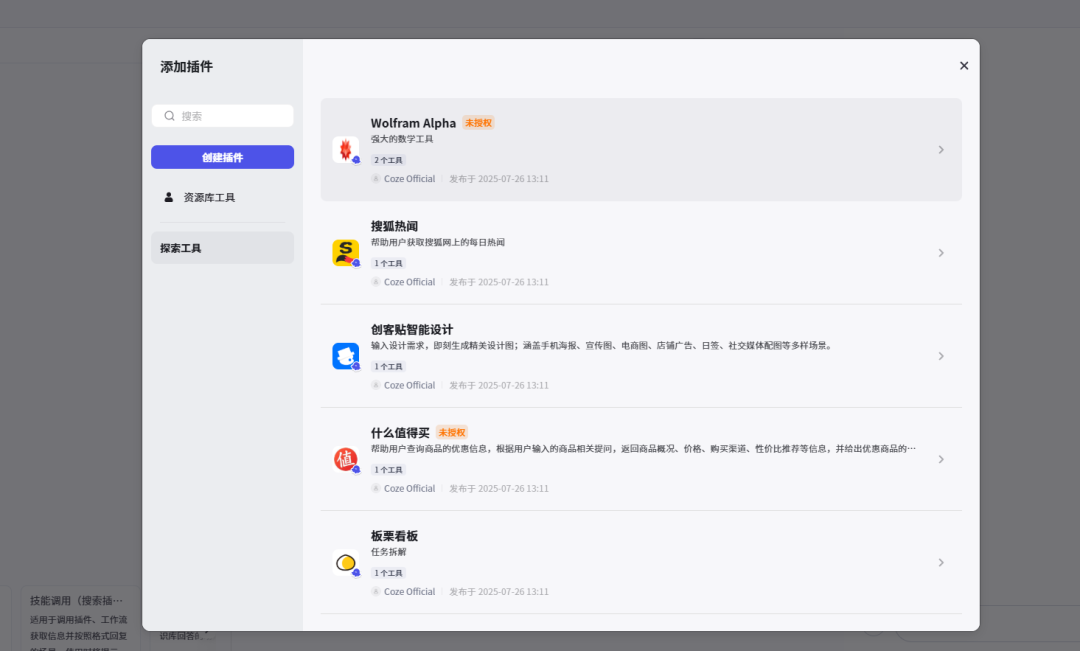Click the 板栗看板 plugin logo
Screen dimensions: 1080x651
click(x=346, y=563)
